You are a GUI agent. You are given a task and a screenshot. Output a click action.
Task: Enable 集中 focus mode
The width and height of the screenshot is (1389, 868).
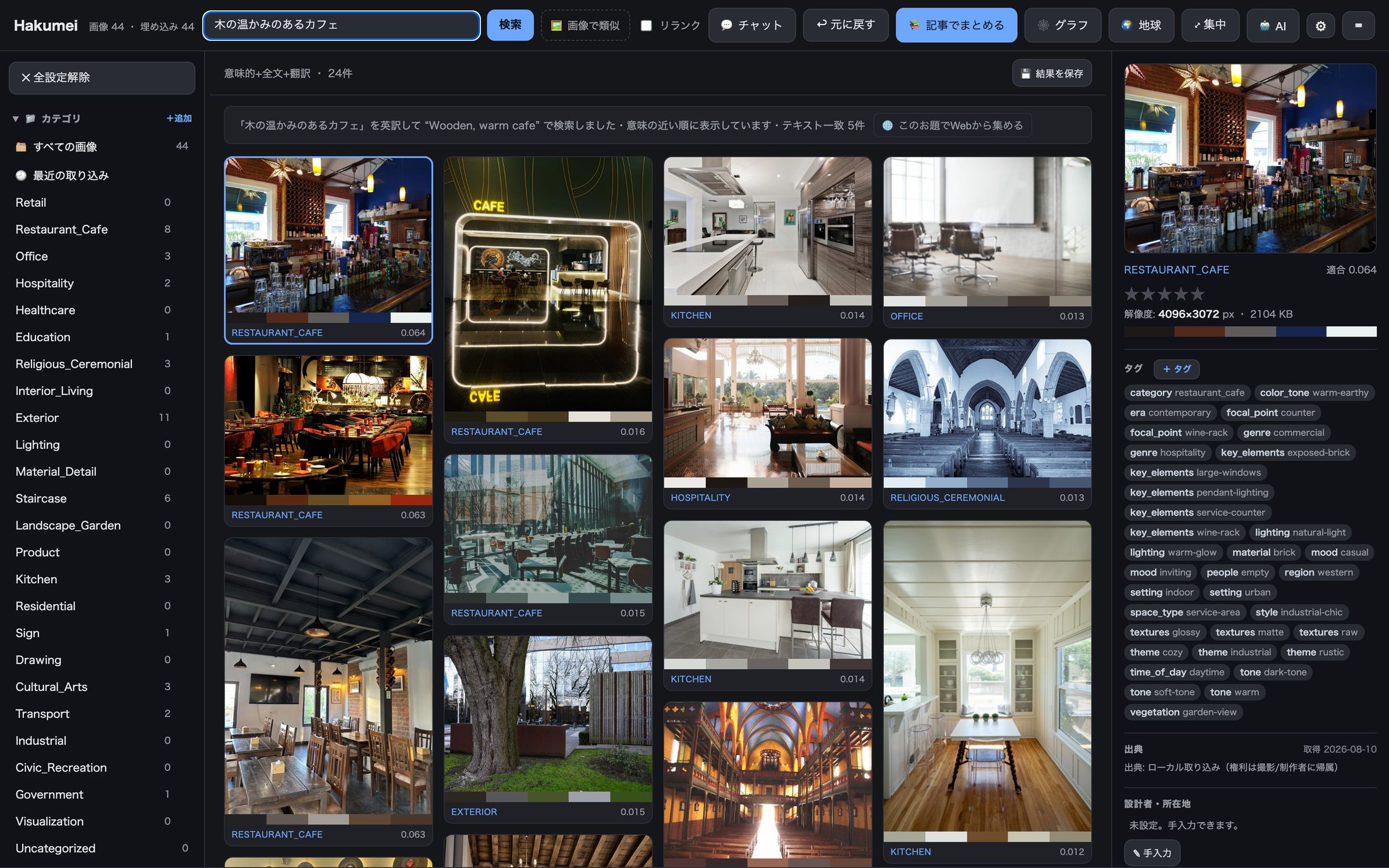point(1210,25)
